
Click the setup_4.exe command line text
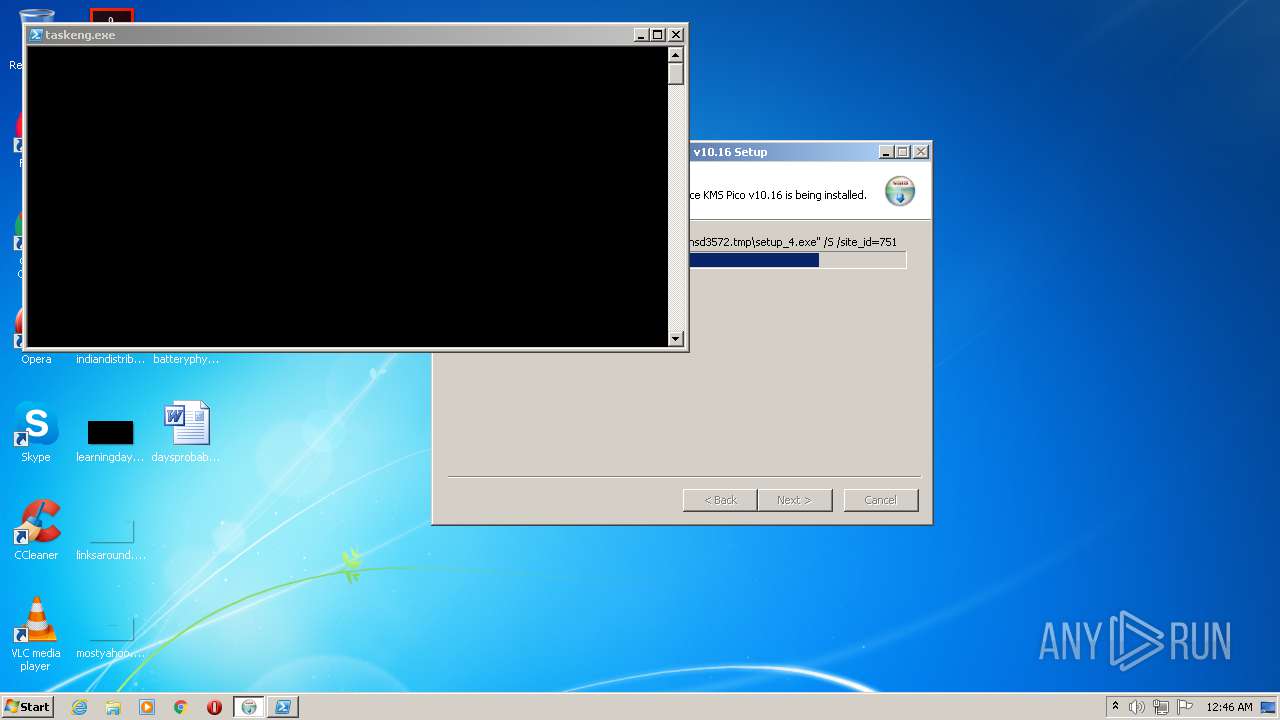(793, 242)
